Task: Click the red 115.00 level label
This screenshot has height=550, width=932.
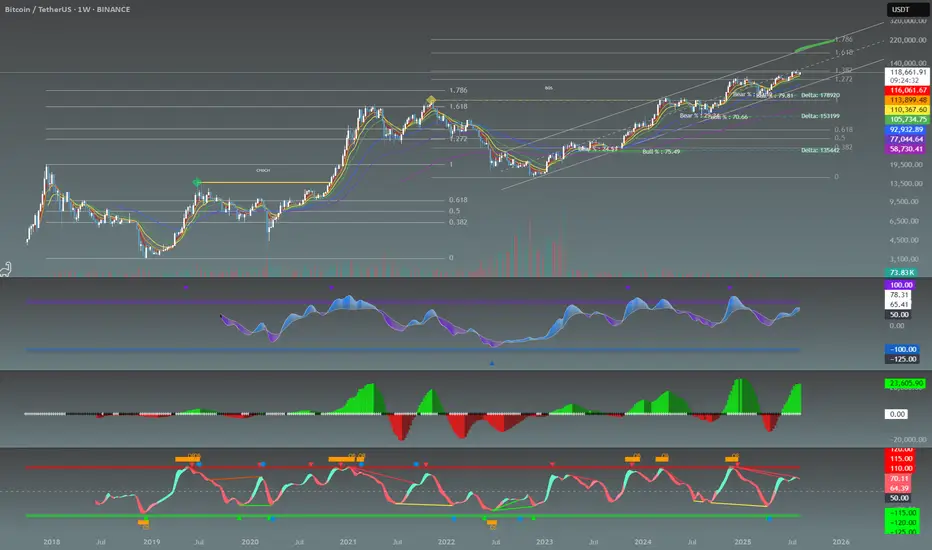Action: pyautogui.click(x=900, y=458)
